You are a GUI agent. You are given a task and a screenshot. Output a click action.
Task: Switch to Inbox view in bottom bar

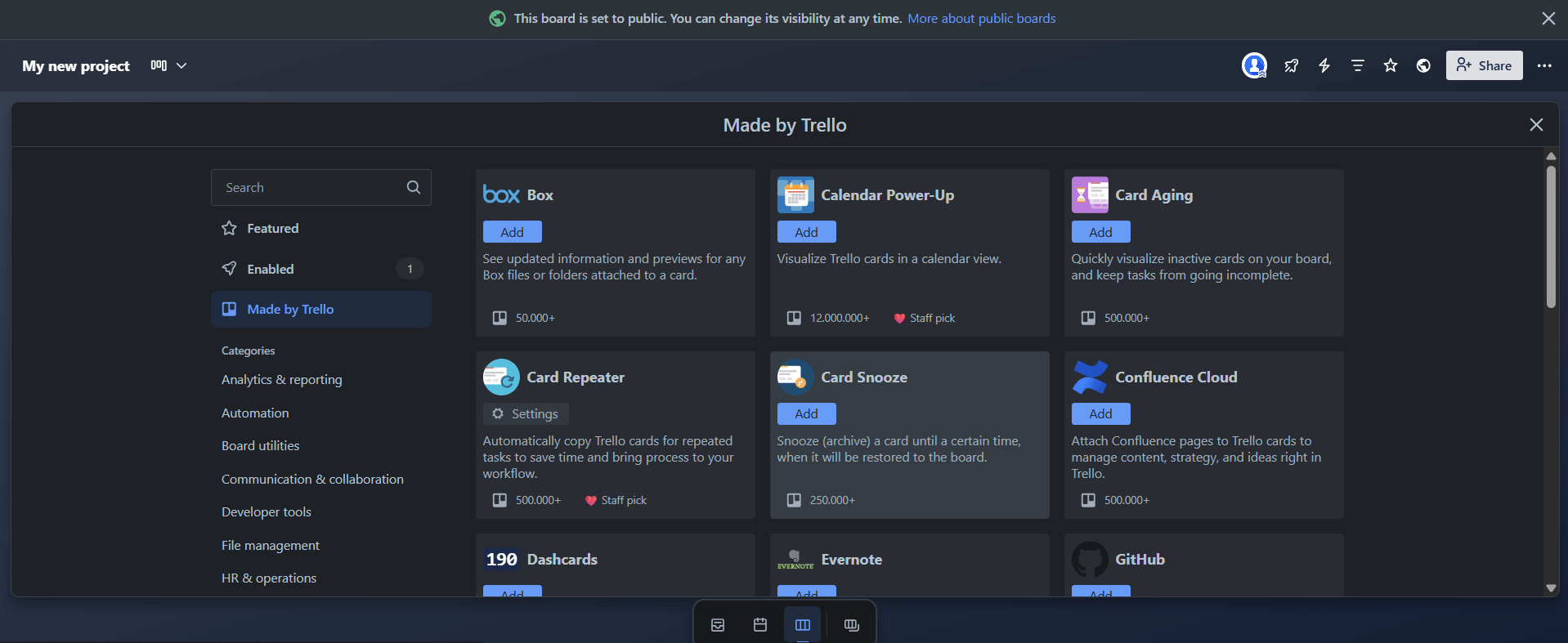pyautogui.click(x=718, y=625)
